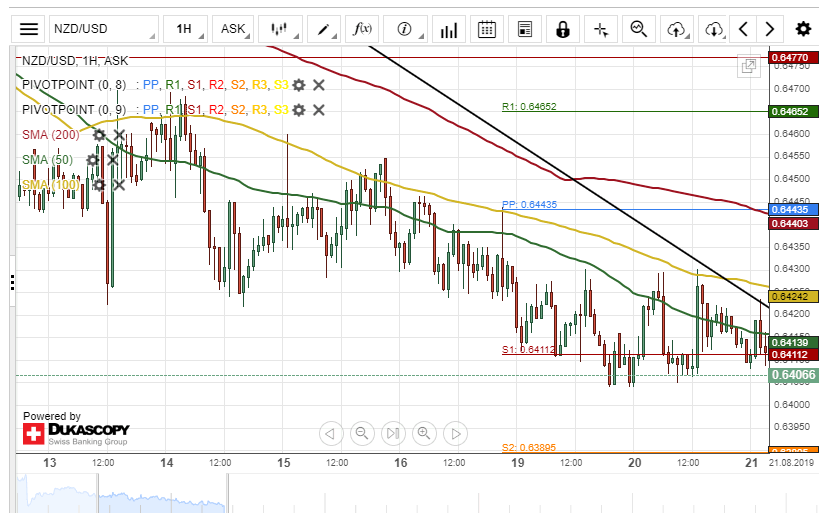
Task: Click the info circle icon
Action: pyautogui.click(x=405, y=29)
